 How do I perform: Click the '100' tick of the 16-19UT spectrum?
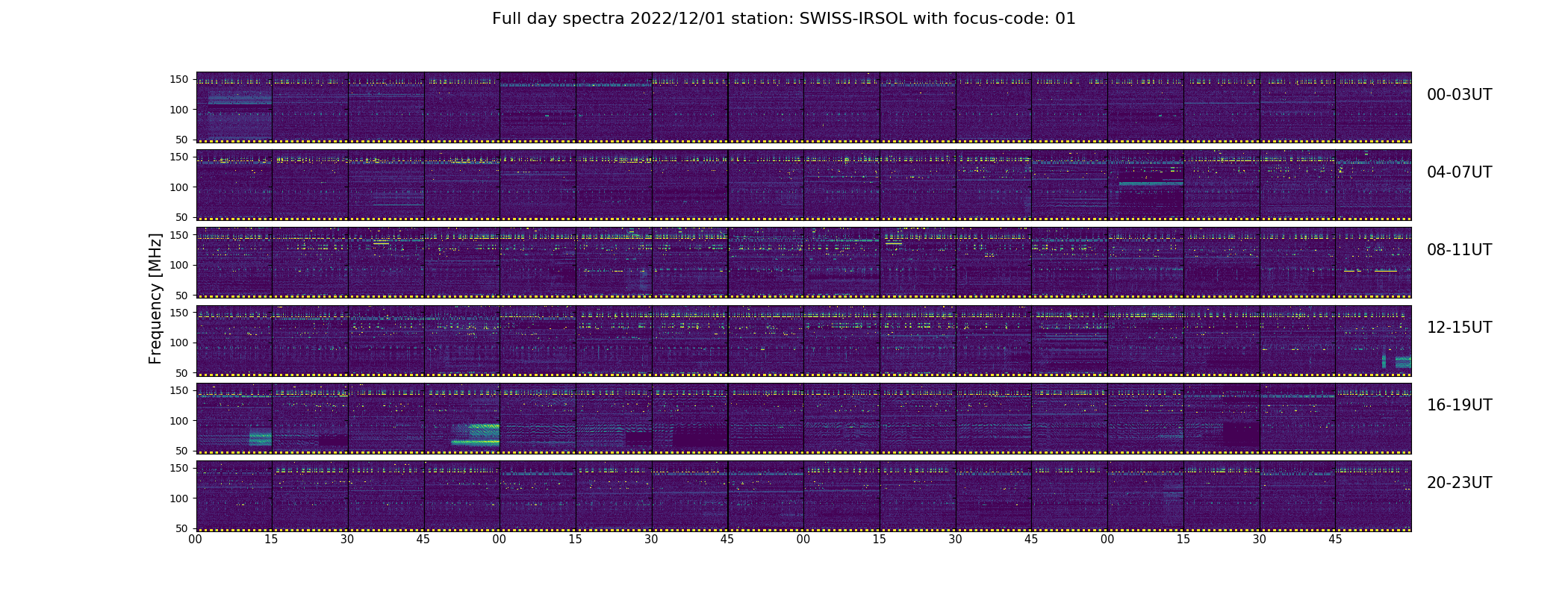coord(179,421)
